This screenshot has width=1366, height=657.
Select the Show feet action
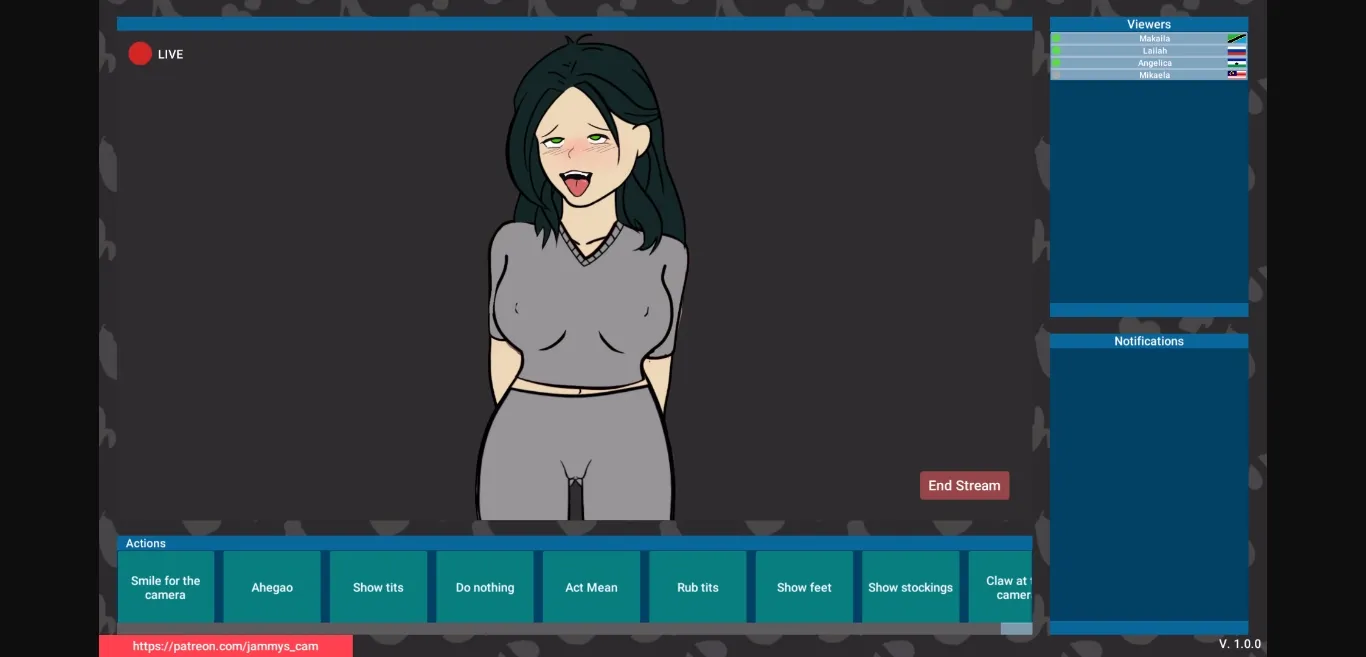pyautogui.click(x=803, y=587)
